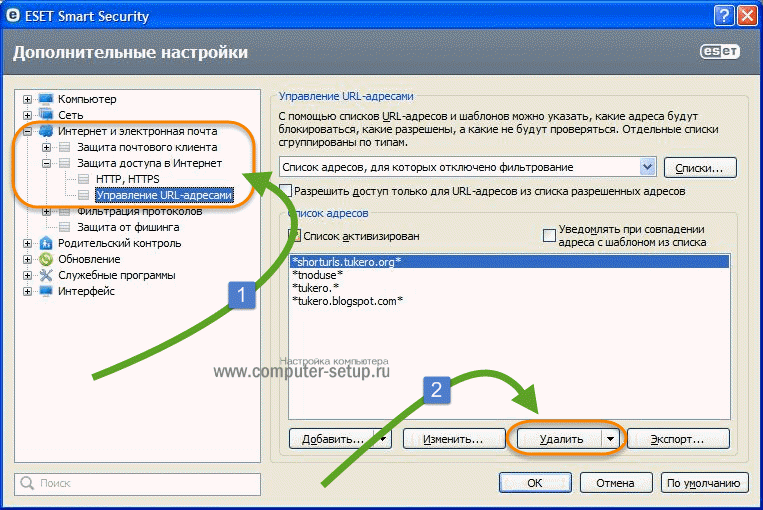Viewport: 763px width, 510px height.
Task: Click the Защита доступа в Интернет list icon
Action: [x=64, y=163]
